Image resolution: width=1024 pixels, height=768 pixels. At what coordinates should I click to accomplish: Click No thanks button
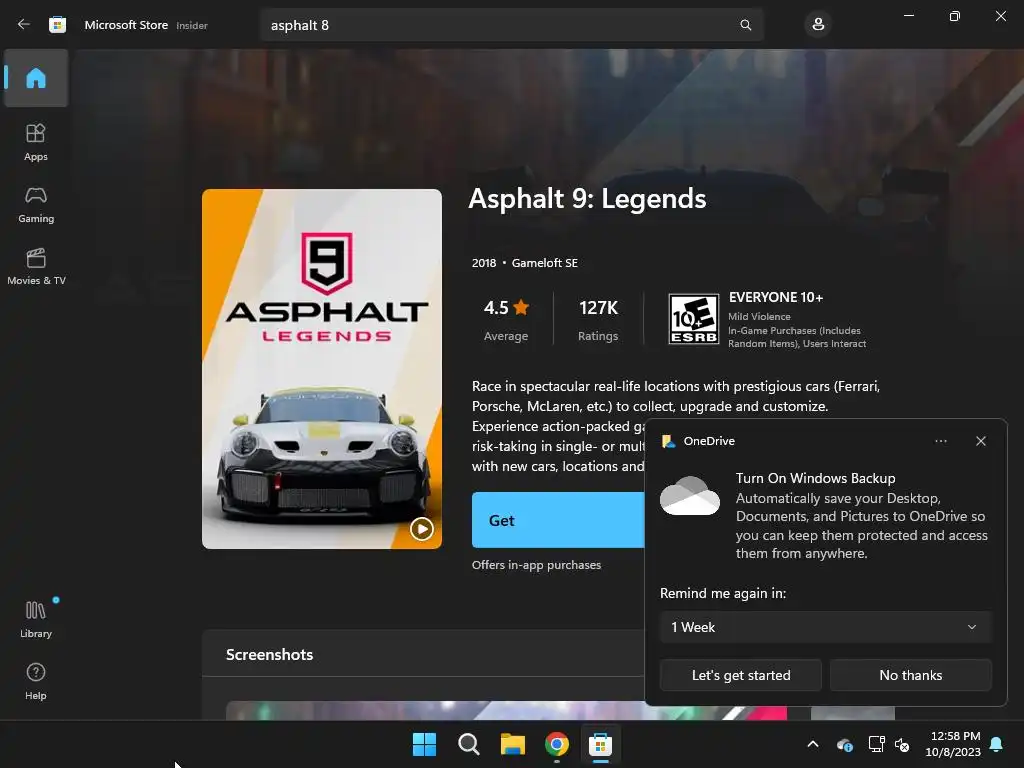coord(910,675)
